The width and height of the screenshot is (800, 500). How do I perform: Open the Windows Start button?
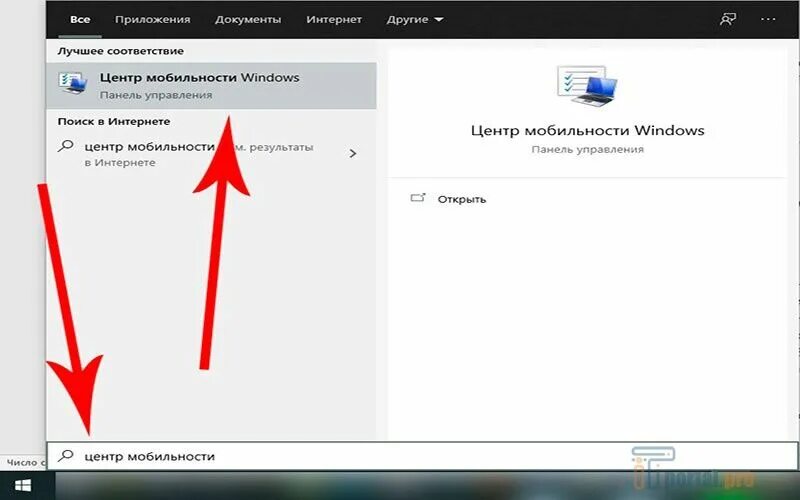click(x=23, y=486)
